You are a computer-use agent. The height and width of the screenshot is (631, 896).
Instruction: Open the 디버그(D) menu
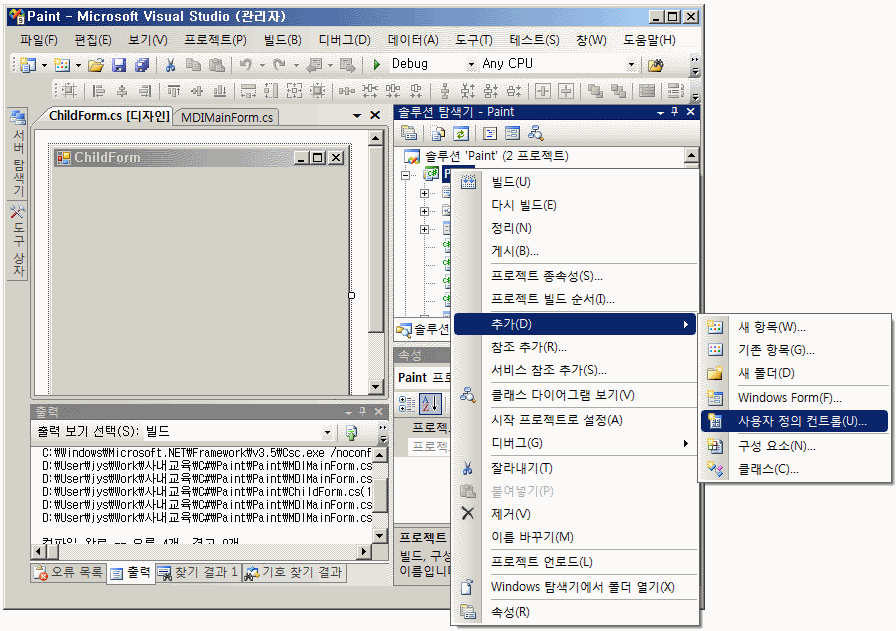[345, 40]
